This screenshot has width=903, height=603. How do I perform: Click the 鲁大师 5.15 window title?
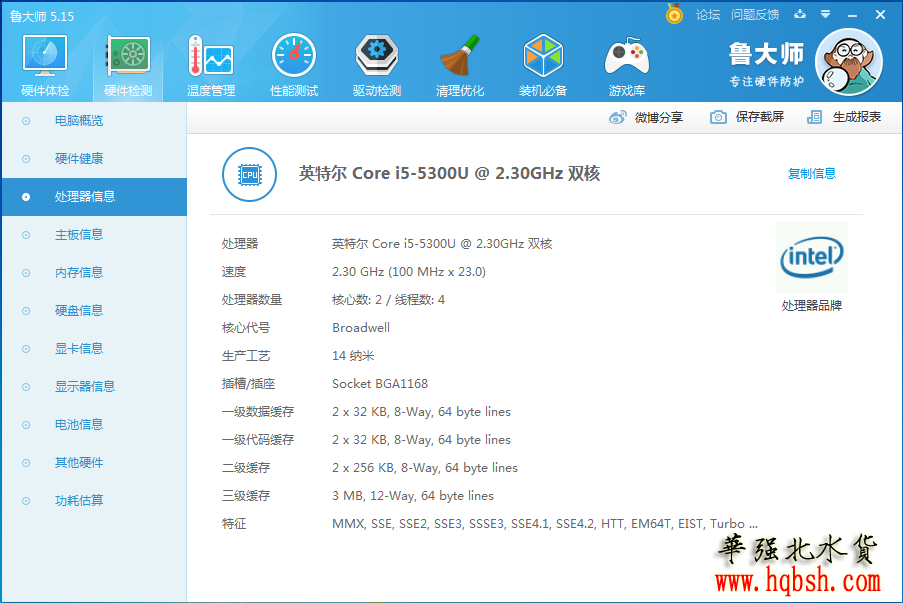point(42,17)
